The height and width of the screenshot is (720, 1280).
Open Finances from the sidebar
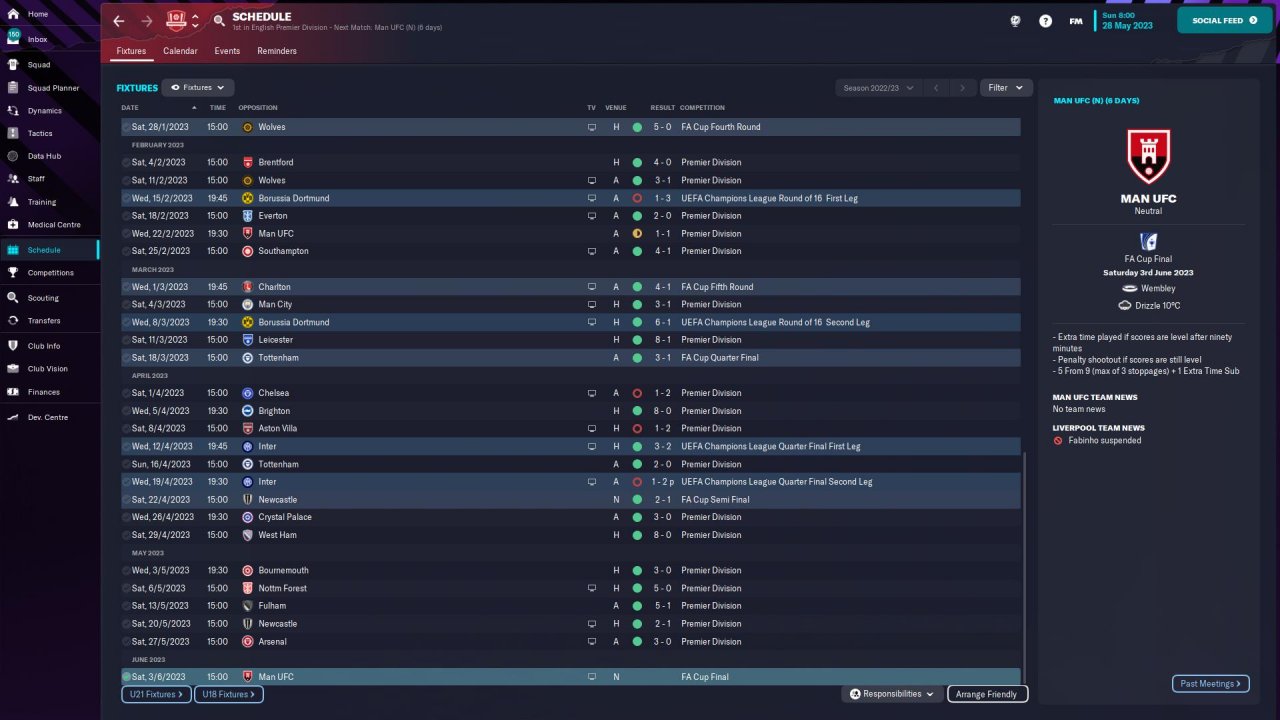pos(44,392)
